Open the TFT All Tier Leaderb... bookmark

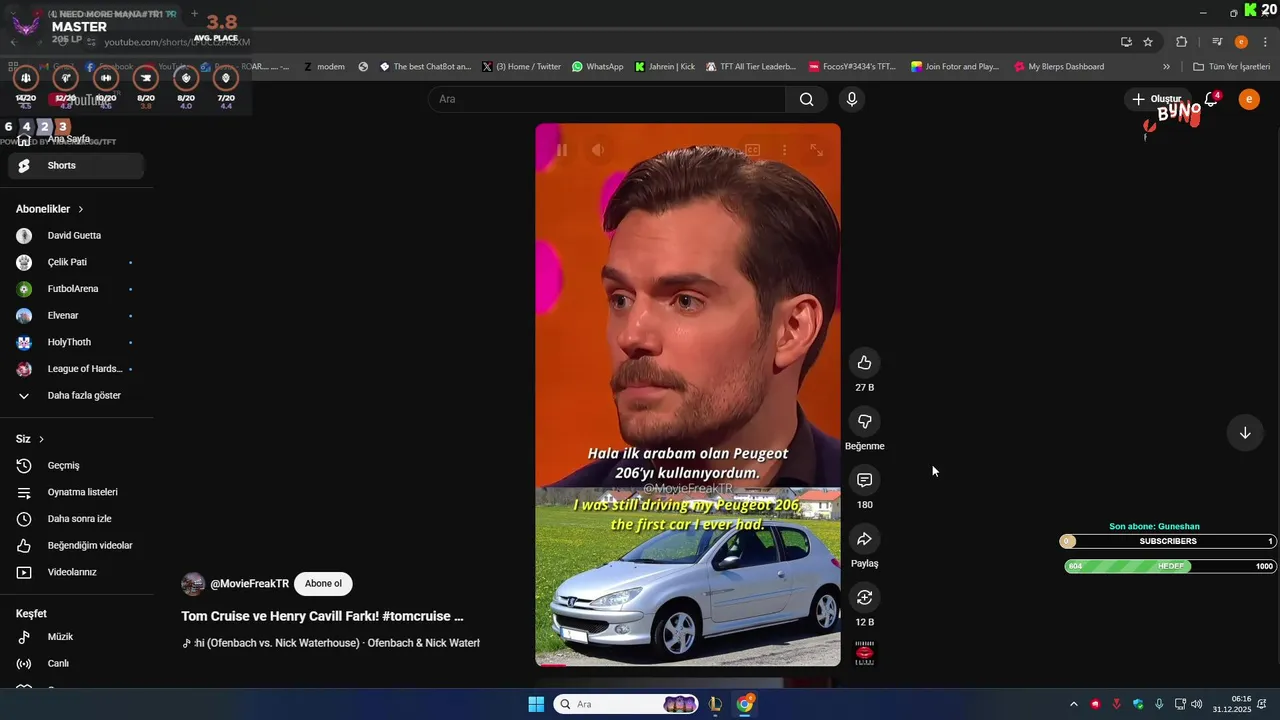pyautogui.click(x=751, y=67)
